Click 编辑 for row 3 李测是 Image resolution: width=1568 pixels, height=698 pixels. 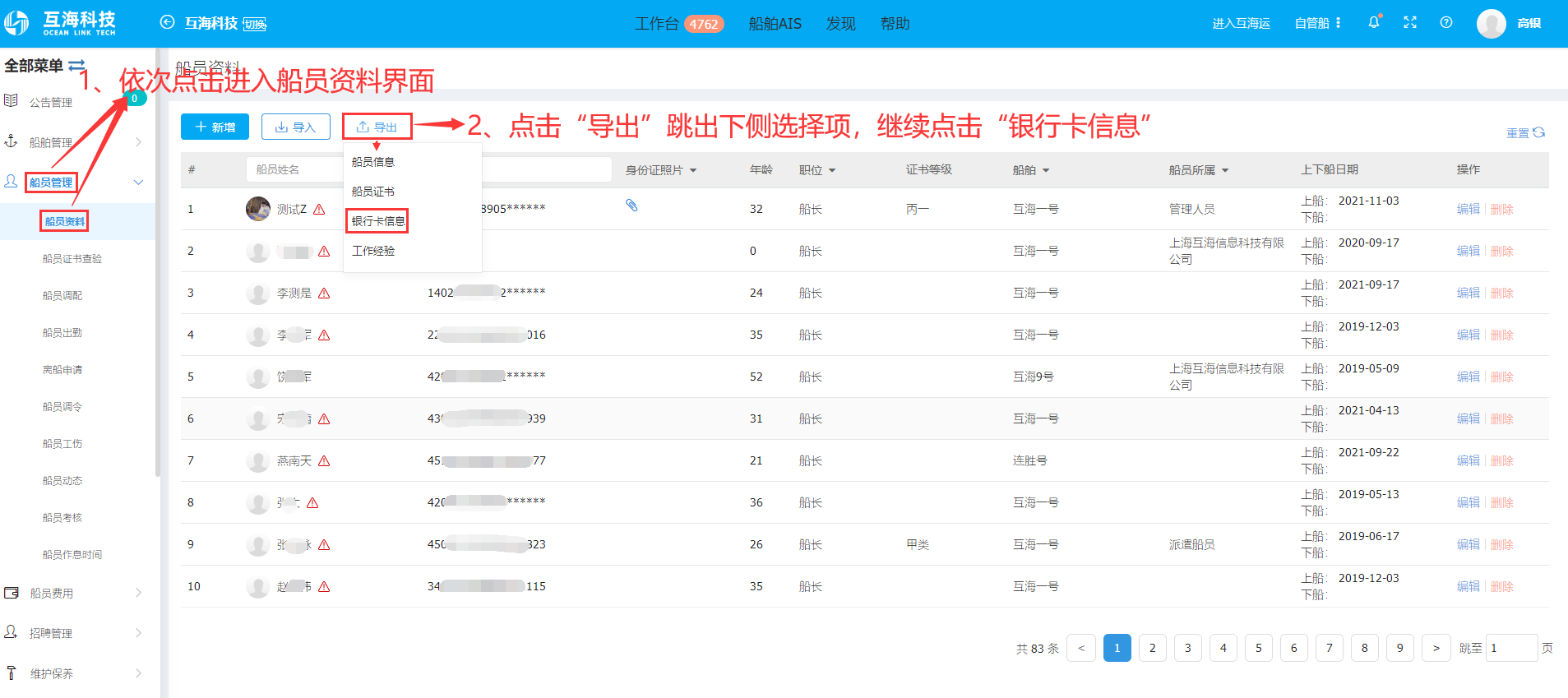pos(1468,293)
